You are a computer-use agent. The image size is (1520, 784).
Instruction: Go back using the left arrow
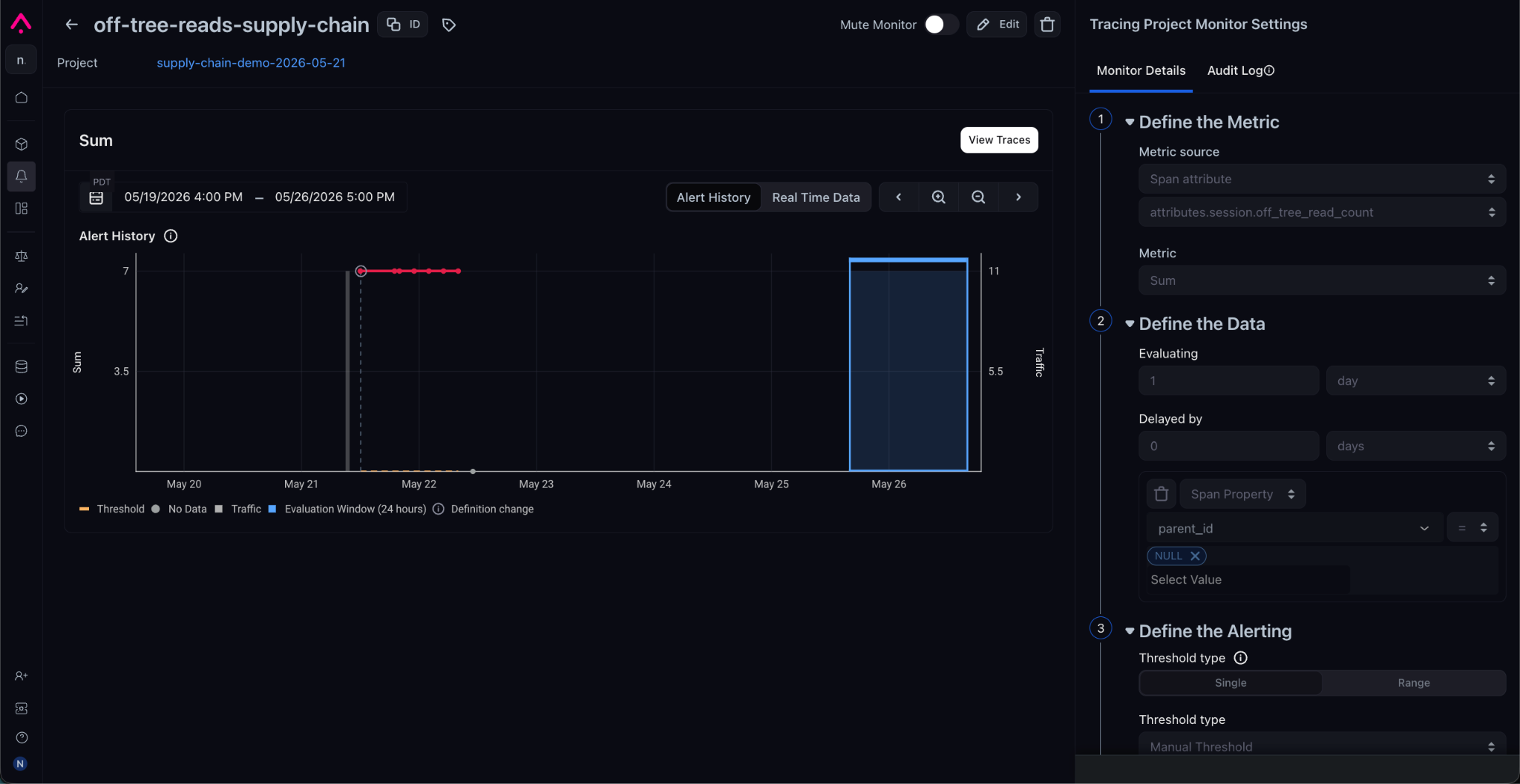coord(71,24)
